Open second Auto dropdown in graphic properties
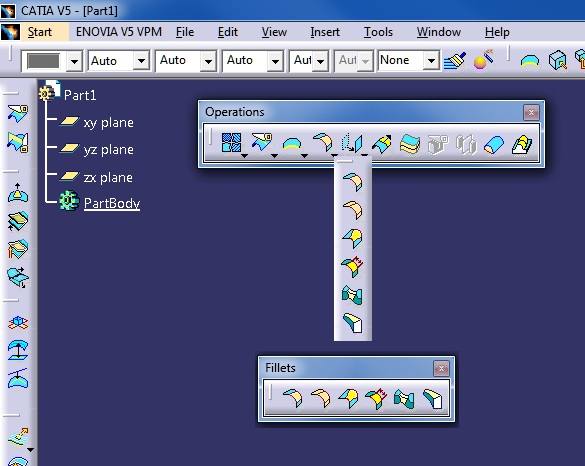 pos(208,60)
